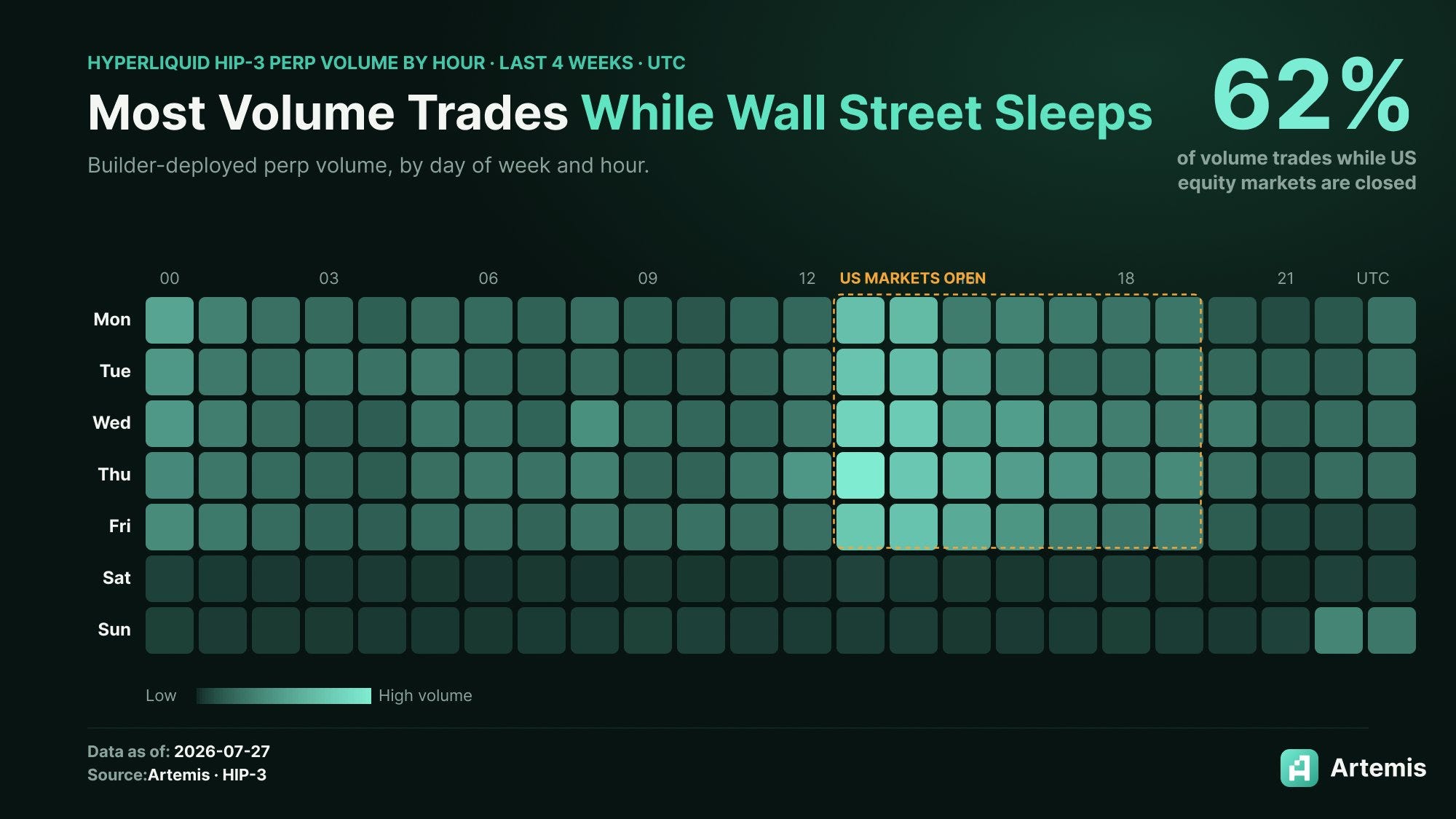Click the US MARKETS OPEN label
The width and height of the screenshot is (1456, 819).
tap(913, 278)
